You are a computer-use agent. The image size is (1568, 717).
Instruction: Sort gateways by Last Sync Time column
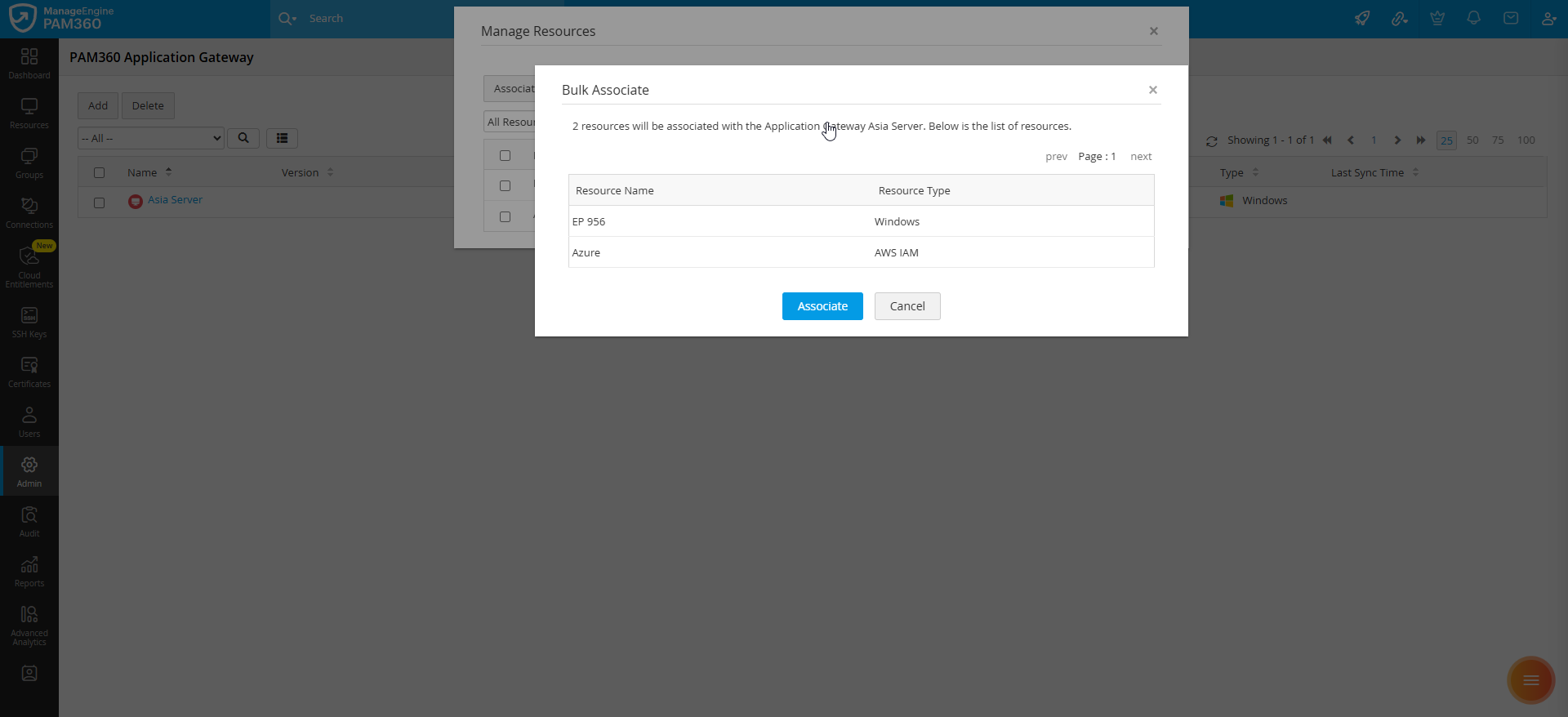click(x=1374, y=172)
